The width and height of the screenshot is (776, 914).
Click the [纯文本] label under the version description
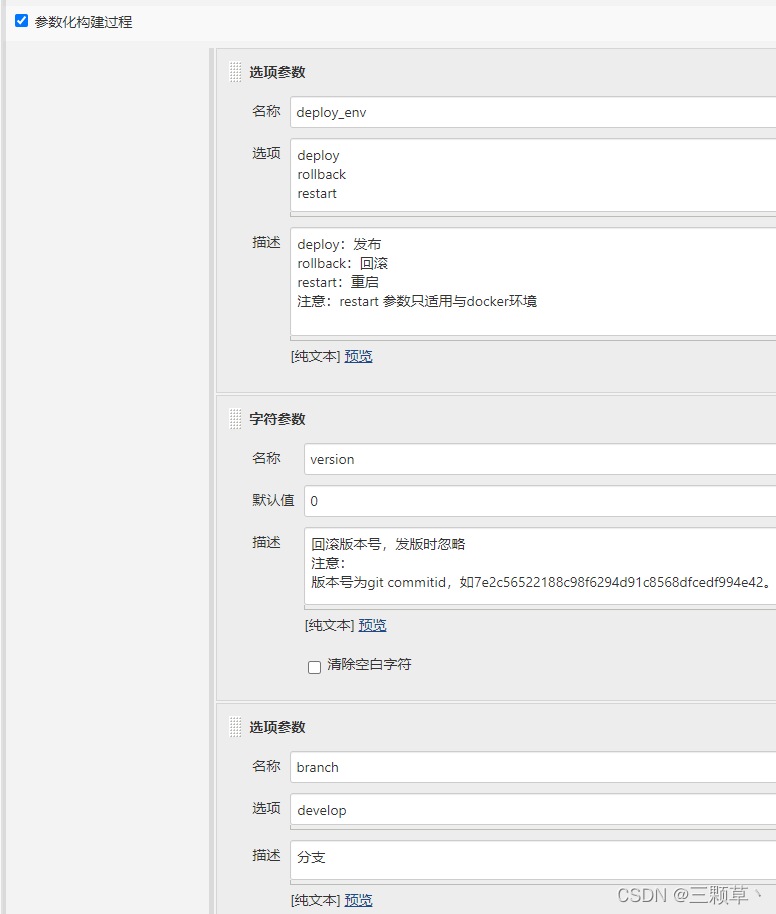330,625
